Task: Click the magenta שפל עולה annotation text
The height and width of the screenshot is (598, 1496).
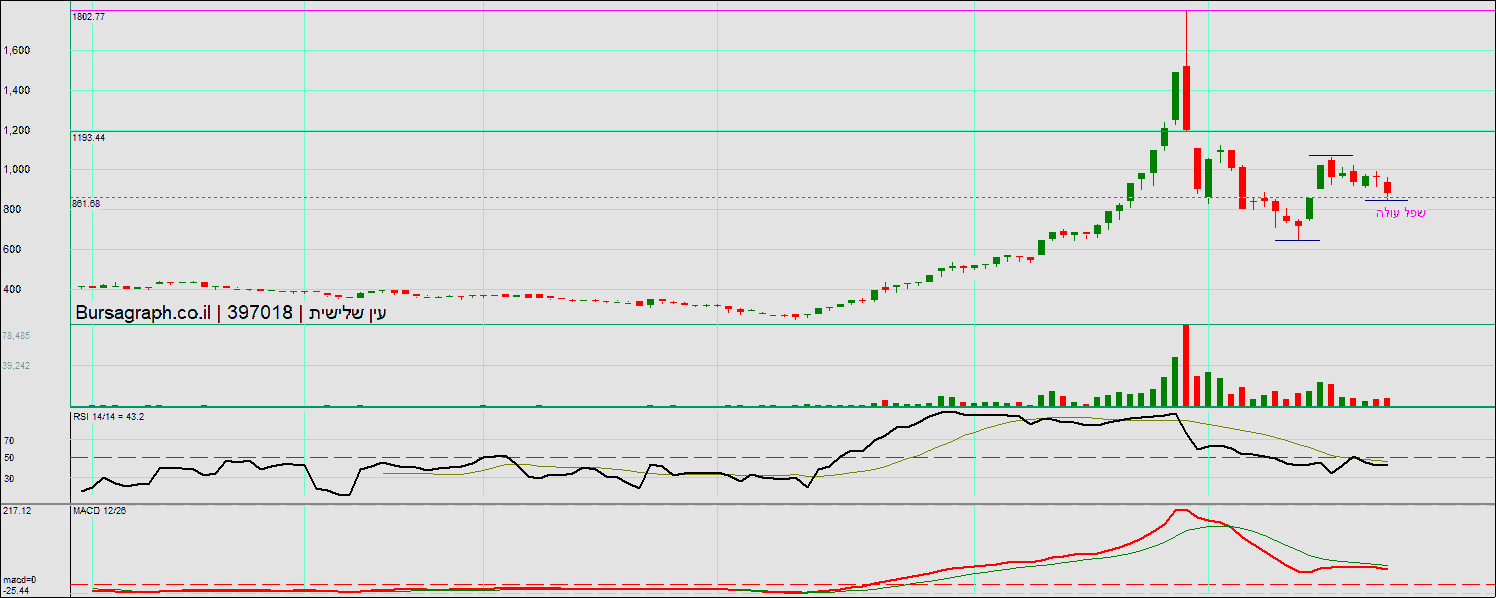Action: pos(1400,213)
